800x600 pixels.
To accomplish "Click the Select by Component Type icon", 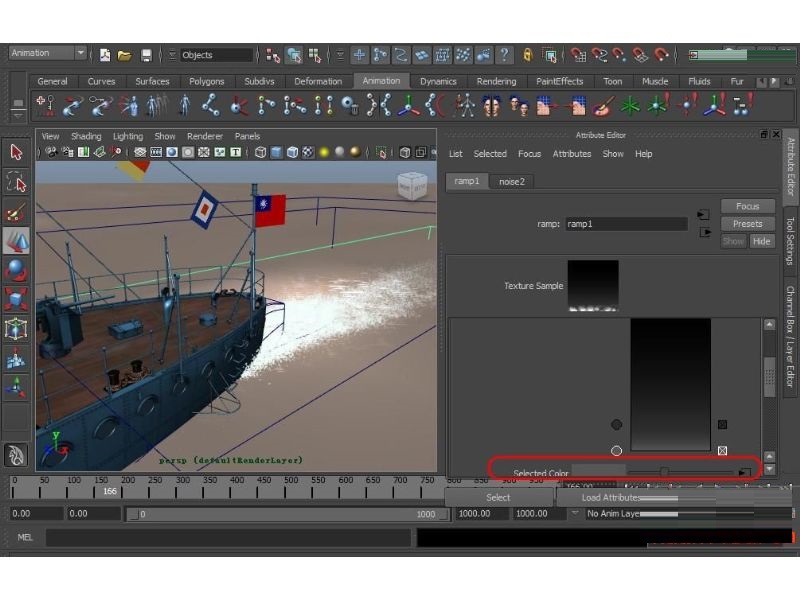I will click(315, 55).
